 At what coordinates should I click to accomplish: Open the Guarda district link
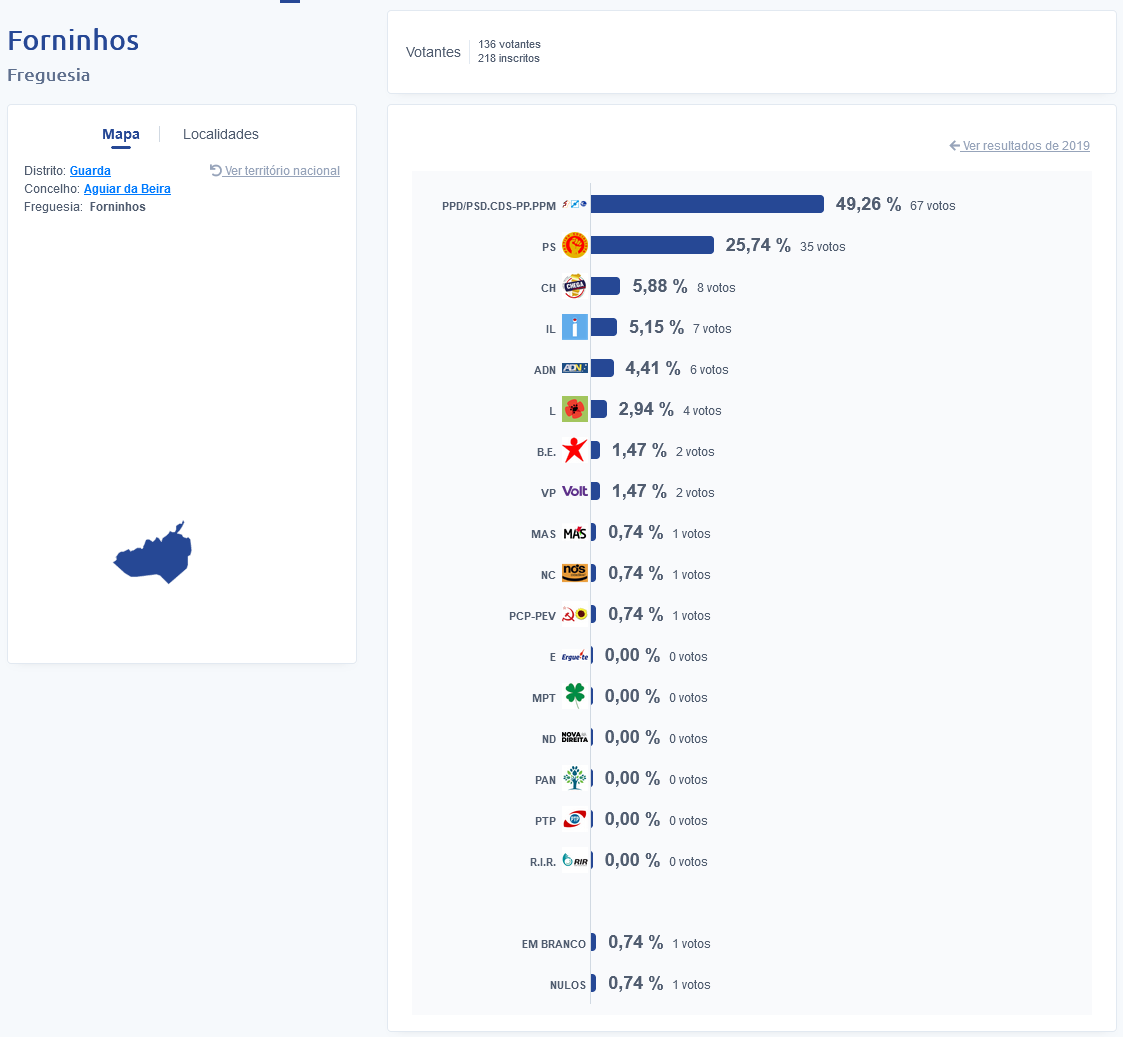(x=90, y=171)
